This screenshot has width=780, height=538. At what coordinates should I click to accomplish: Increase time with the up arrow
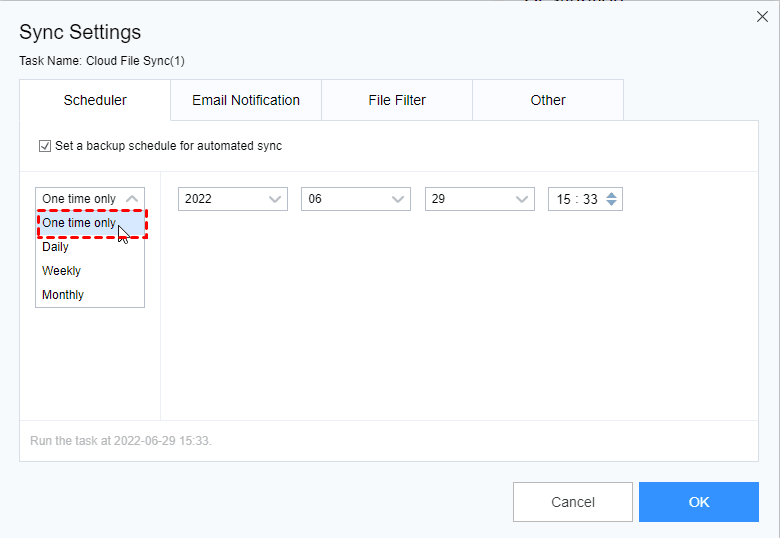pos(611,195)
